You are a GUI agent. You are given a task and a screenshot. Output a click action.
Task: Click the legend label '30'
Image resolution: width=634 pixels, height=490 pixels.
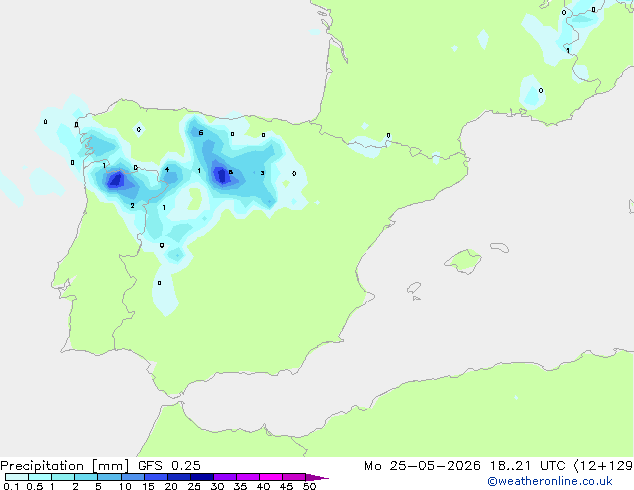(x=217, y=486)
